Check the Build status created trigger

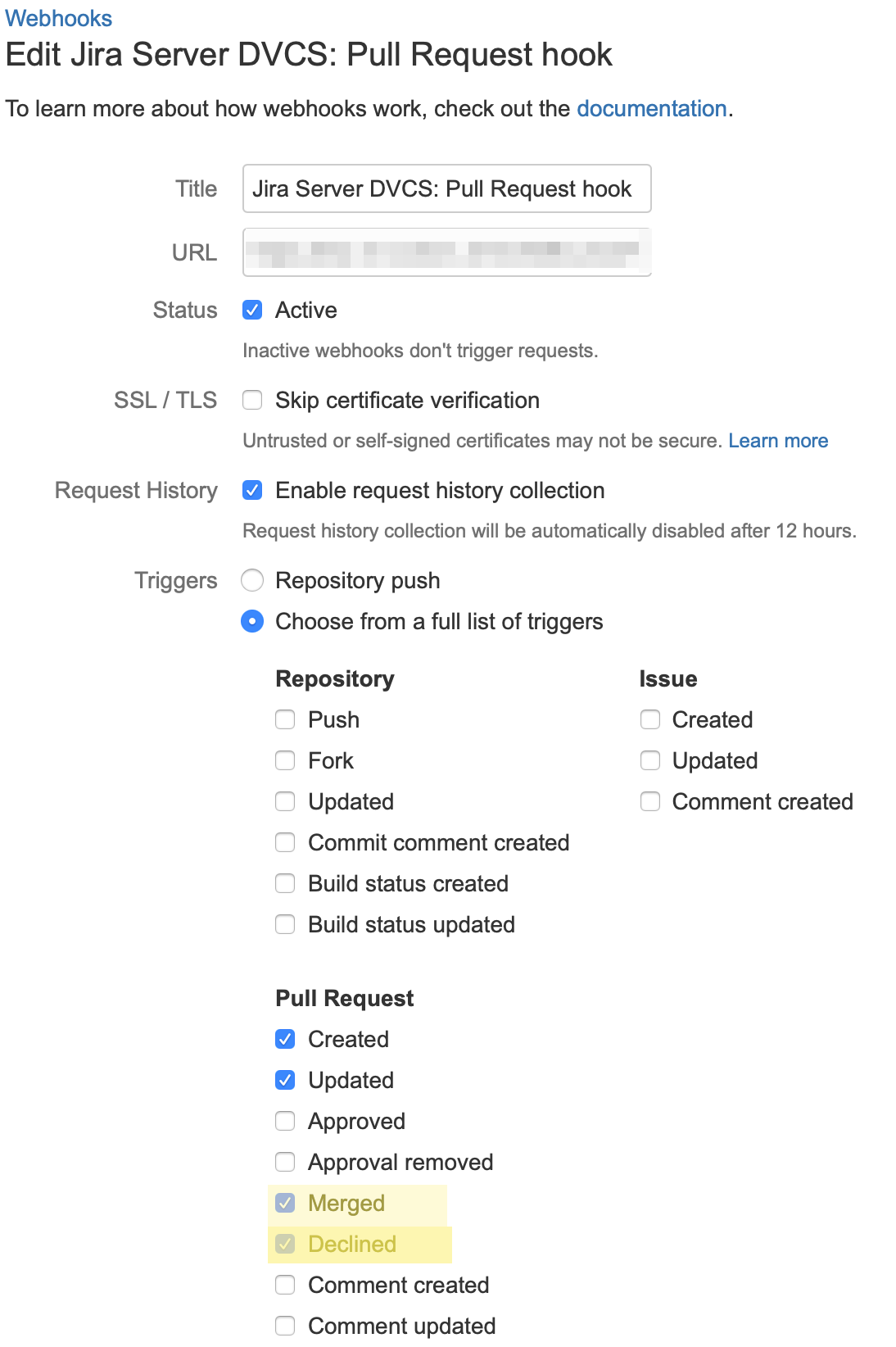284,883
